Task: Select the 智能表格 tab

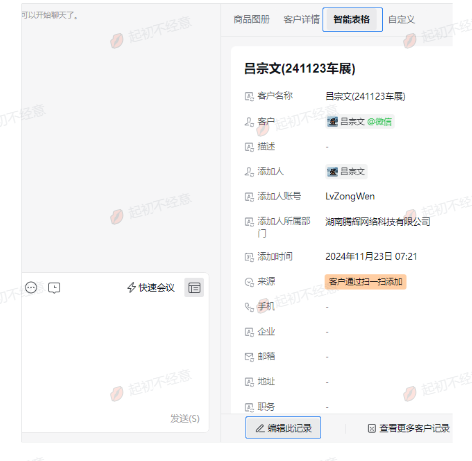Action: point(352,20)
